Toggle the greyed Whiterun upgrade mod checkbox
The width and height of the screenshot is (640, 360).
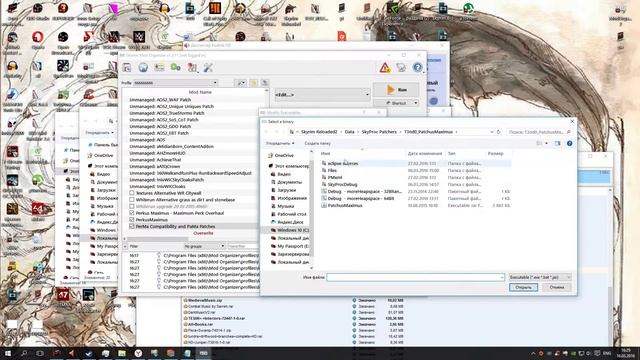click(x=132, y=206)
